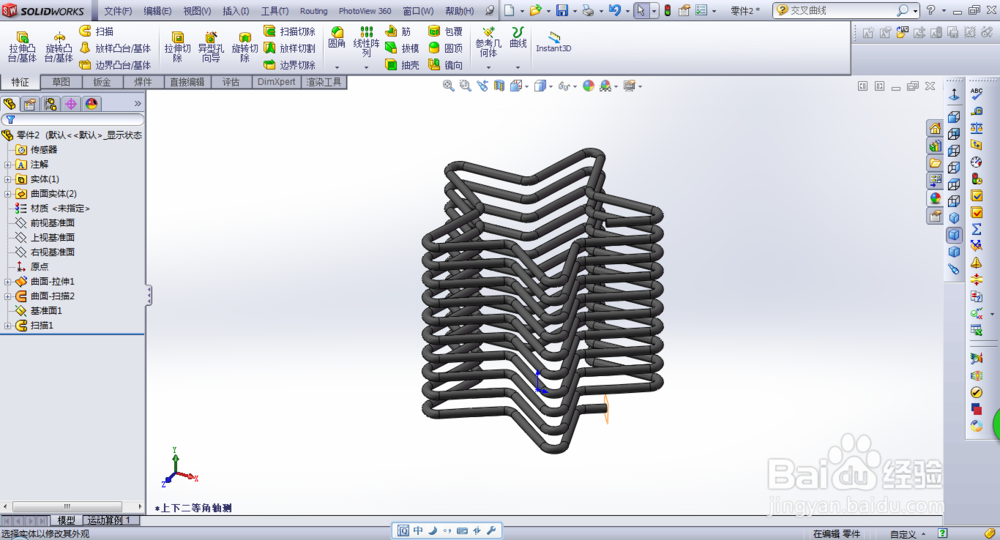Click the 镜向 mirror tool

[x=445, y=65]
